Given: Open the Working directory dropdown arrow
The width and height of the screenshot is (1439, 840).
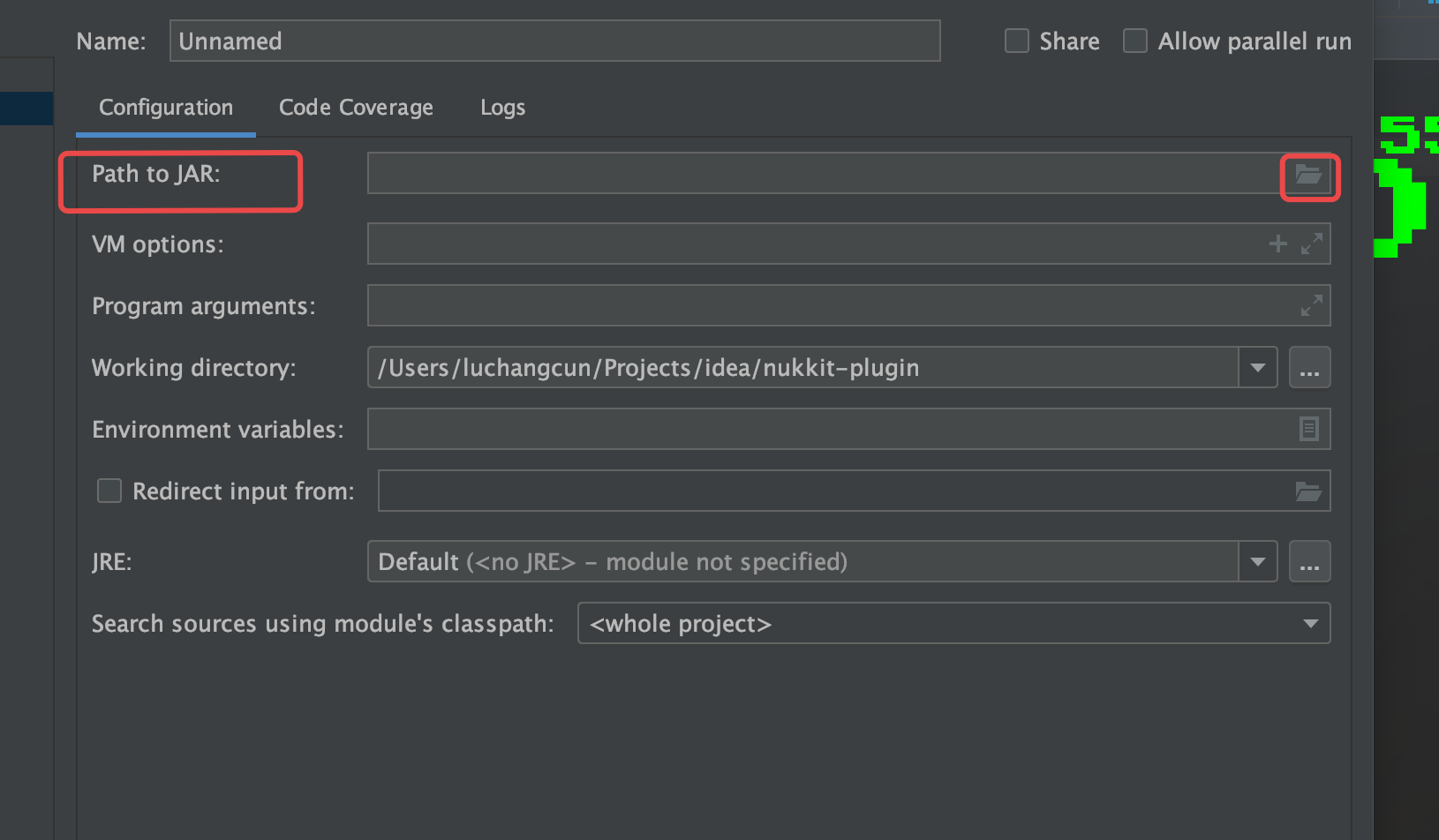Looking at the screenshot, I should [1258, 367].
